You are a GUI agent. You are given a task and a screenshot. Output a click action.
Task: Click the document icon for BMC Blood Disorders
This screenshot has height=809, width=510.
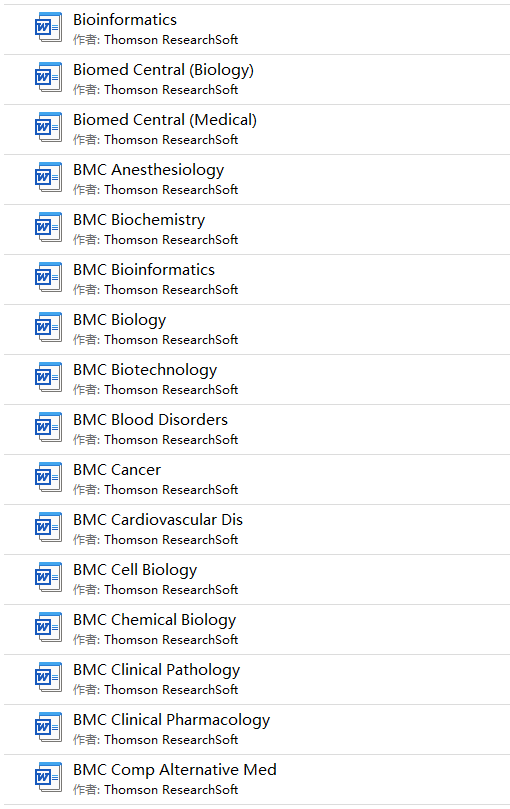49,428
